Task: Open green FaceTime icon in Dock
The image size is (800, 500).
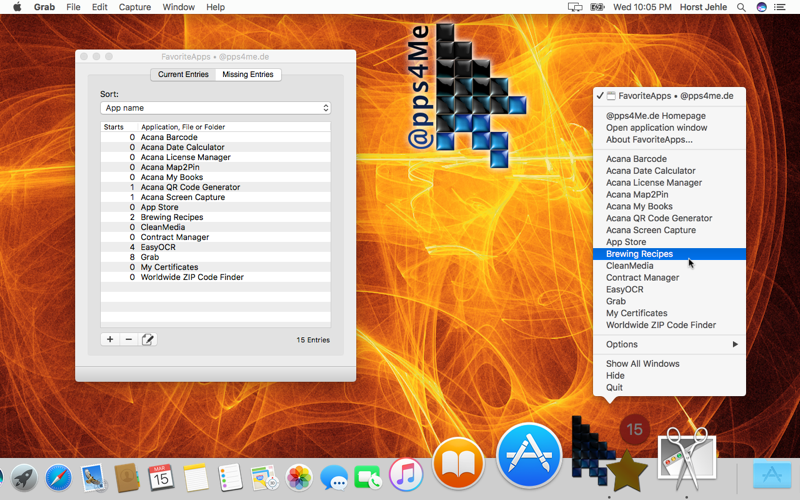Action: click(x=367, y=478)
